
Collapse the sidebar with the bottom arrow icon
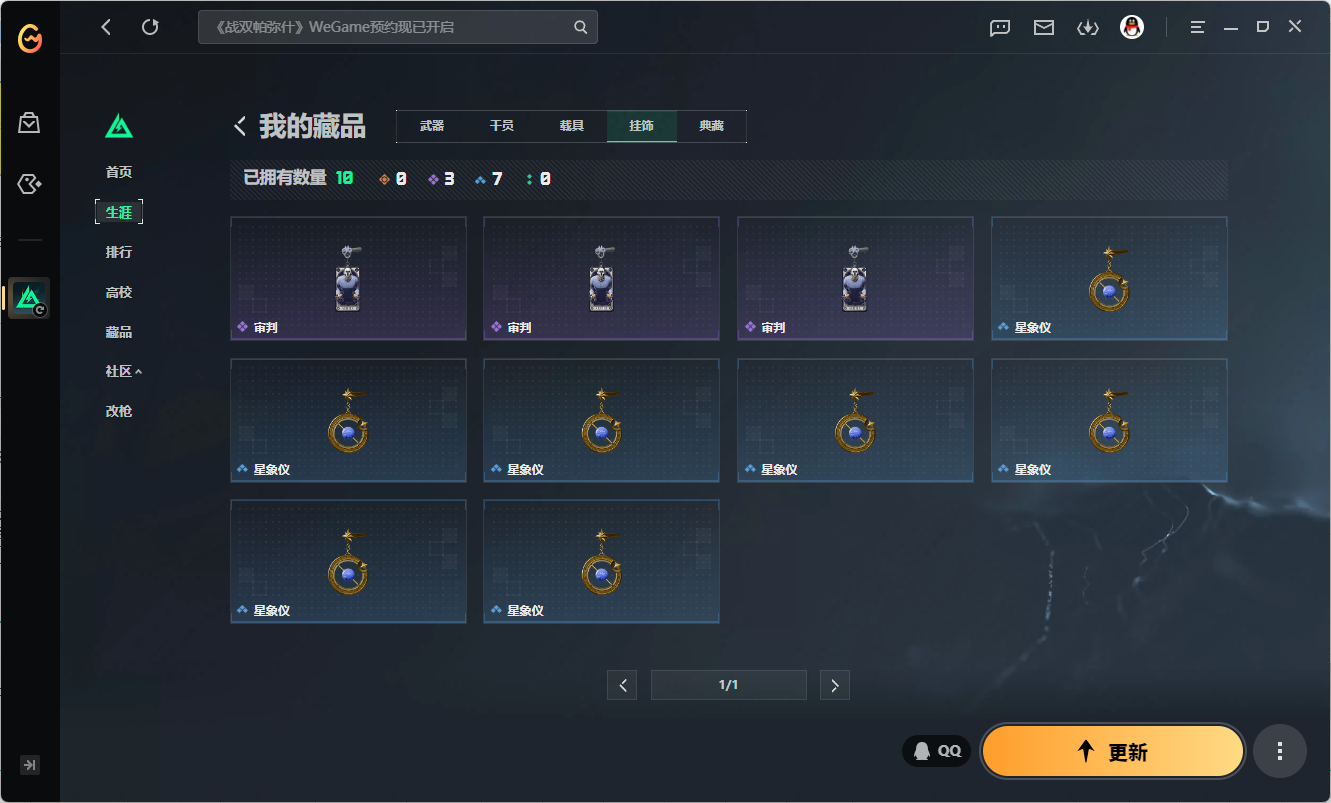click(30, 765)
